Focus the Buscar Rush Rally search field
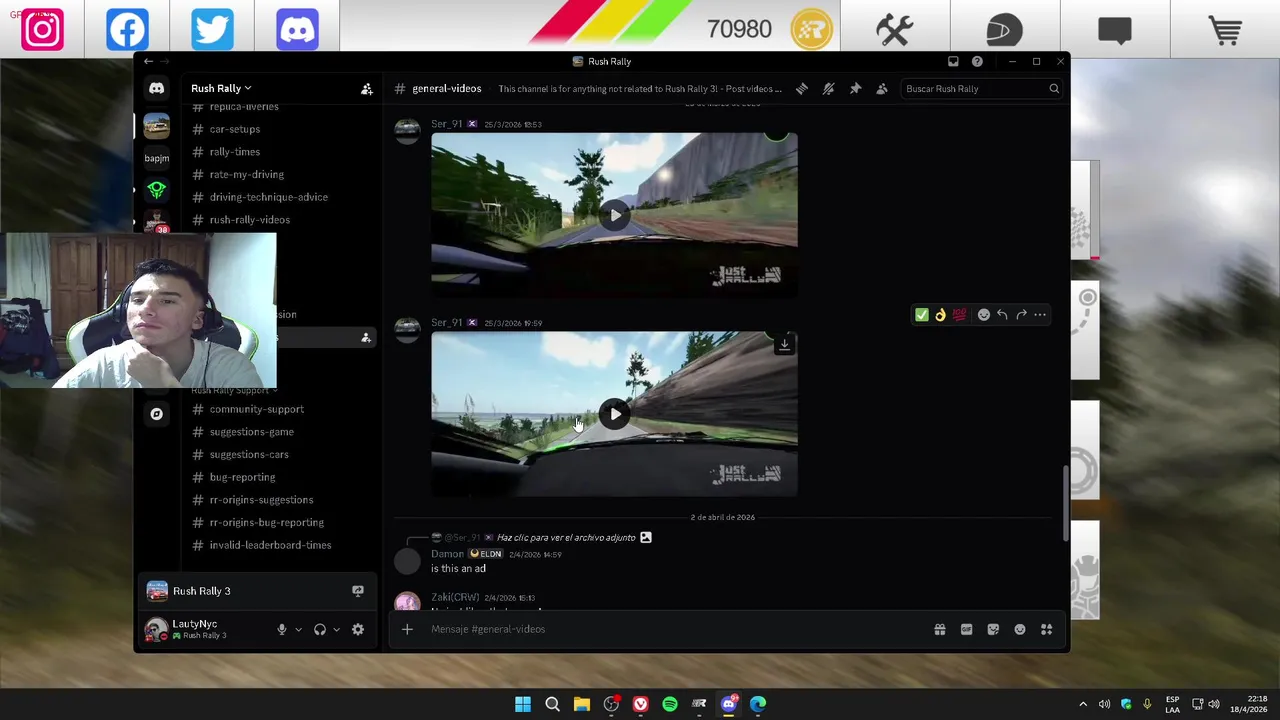This screenshot has height=720, width=1280. (x=980, y=89)
